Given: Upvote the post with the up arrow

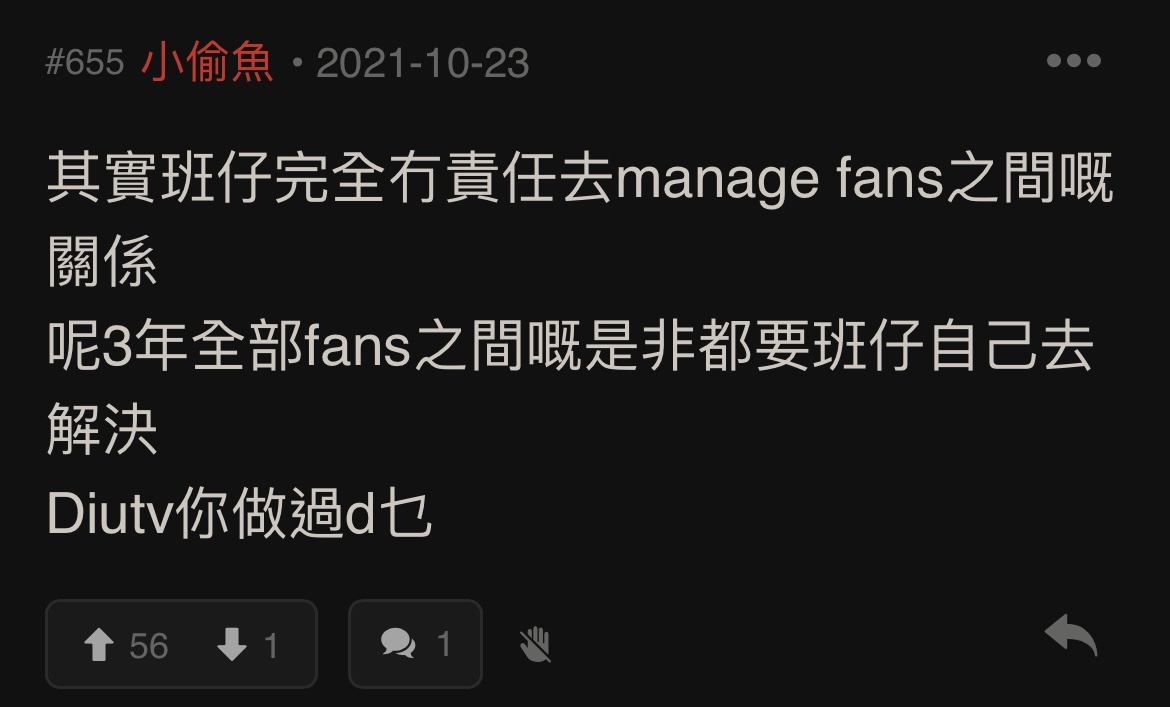Looking at the screenshot, I should tap(98, 644).
